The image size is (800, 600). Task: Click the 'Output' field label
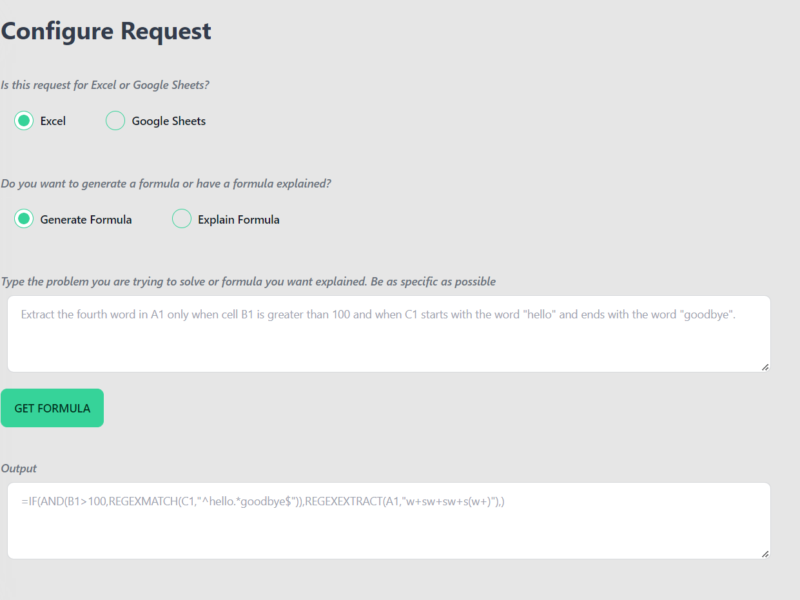click(19, 468)
